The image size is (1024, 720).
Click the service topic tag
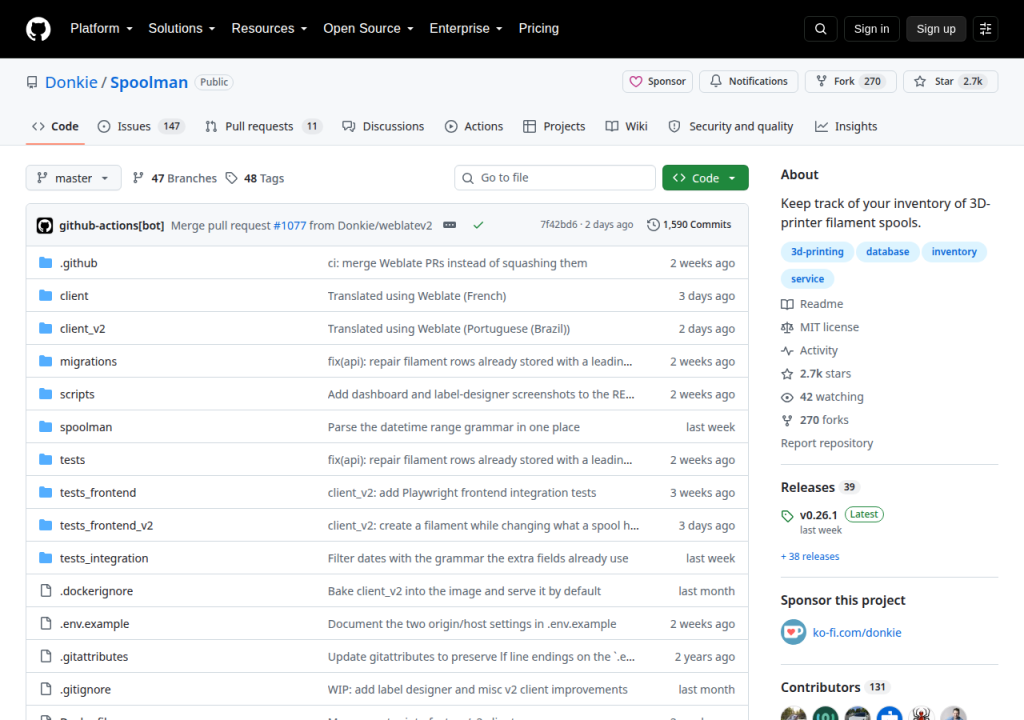pyautogui.click(x=807, y=279)
